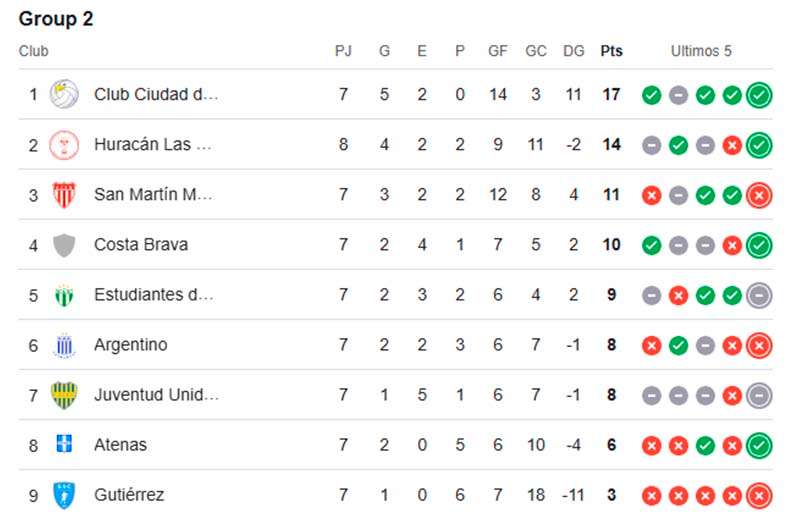The width and height of the screenshot is (800, 530).
Task: Click Club Ciudad crest icon in first row
Action: (x=64, y=94)
